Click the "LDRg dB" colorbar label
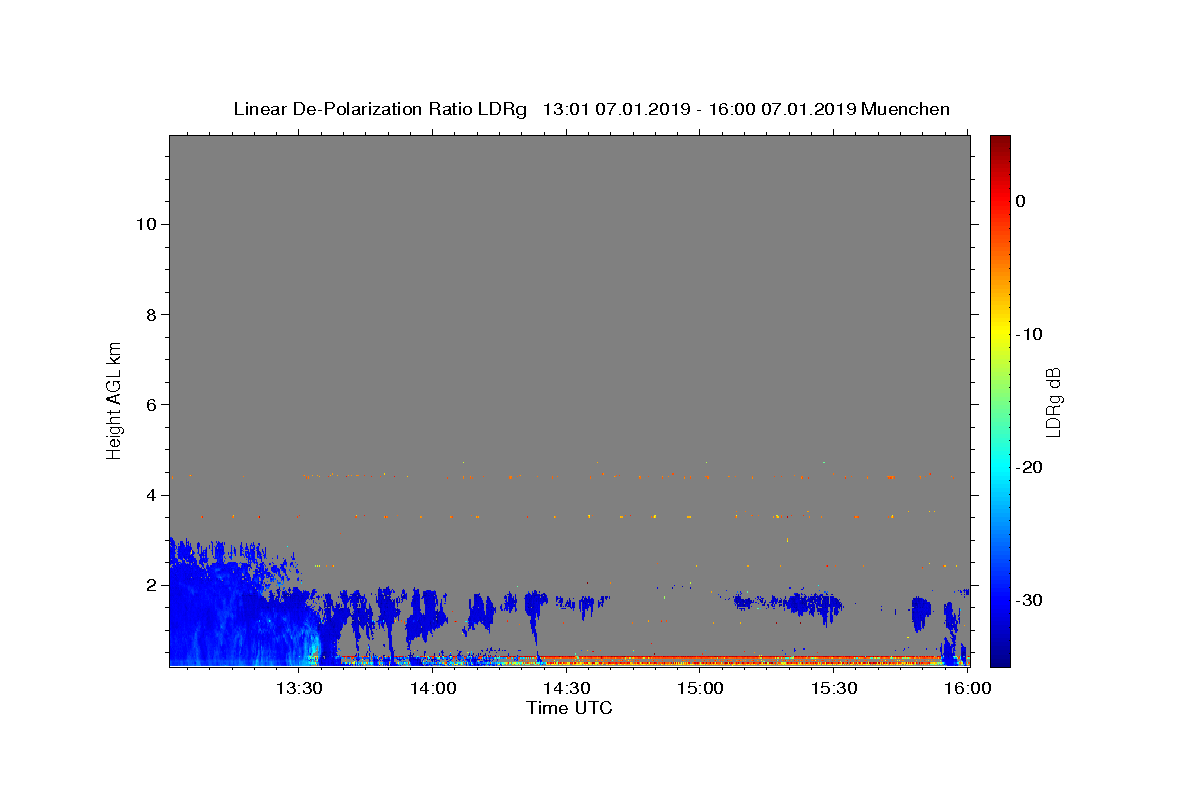1200x800 pixels. pyautogui.click(x=1053, y=402)
